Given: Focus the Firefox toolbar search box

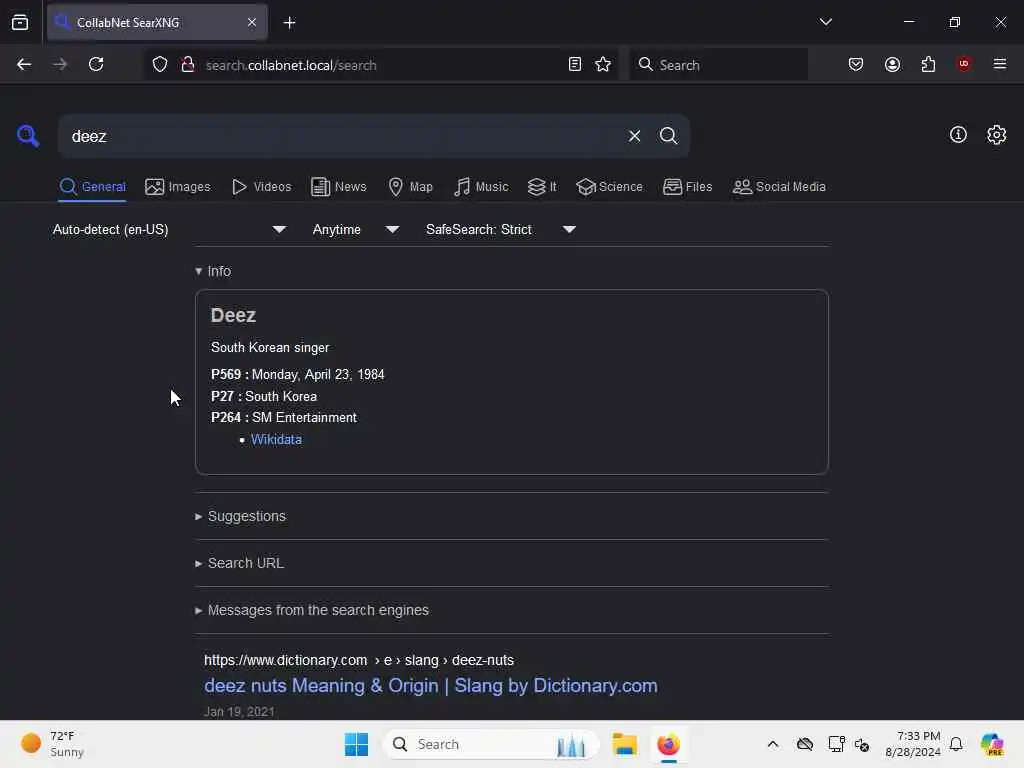Looking at the screenshot, I should click(x=718, y=65).
